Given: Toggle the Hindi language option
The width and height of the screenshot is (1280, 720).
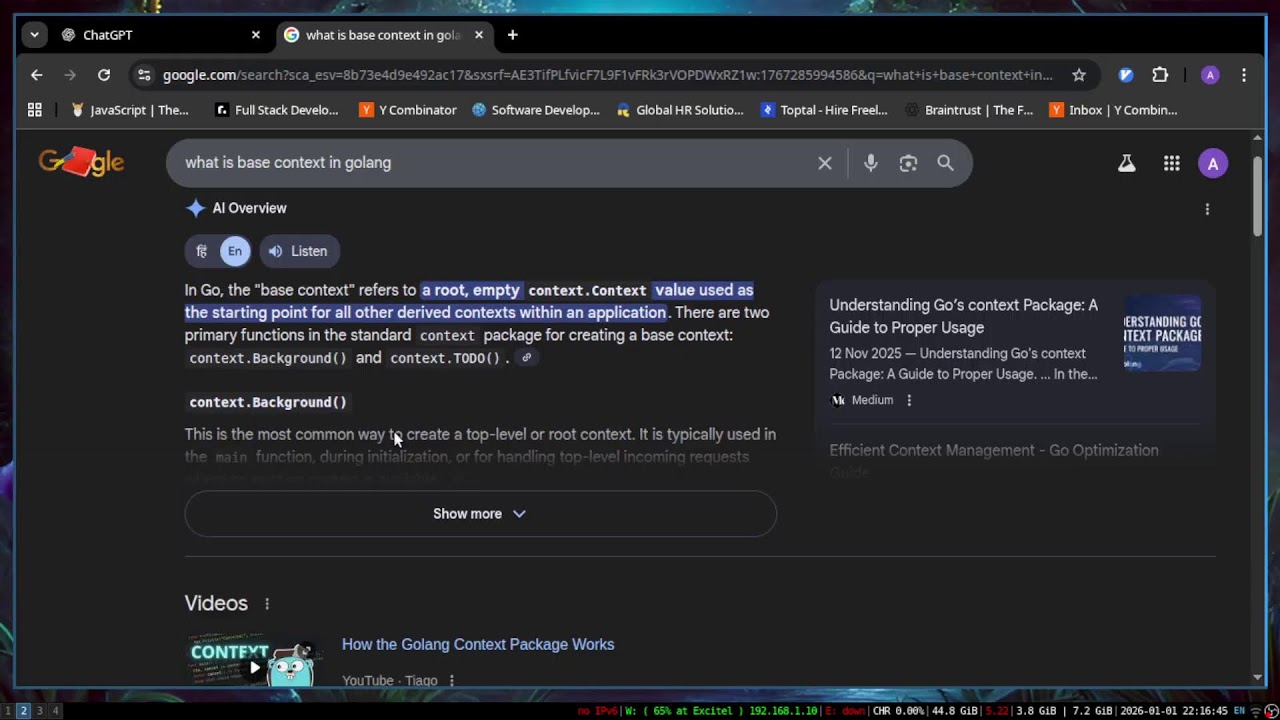Looking at the screenshot, I should [202, 251].
